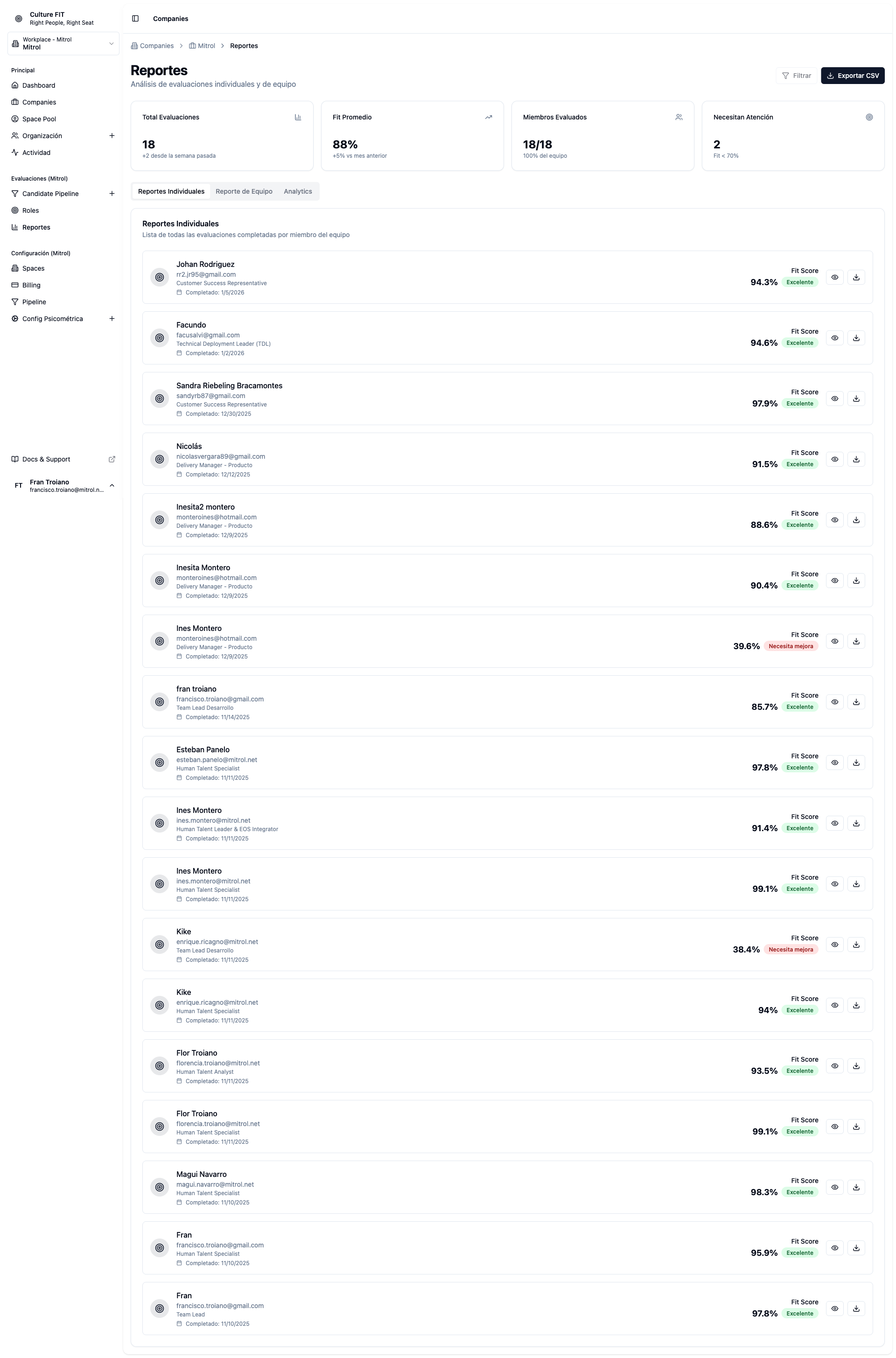Open the Actividad section

click(x=36, y=153)
